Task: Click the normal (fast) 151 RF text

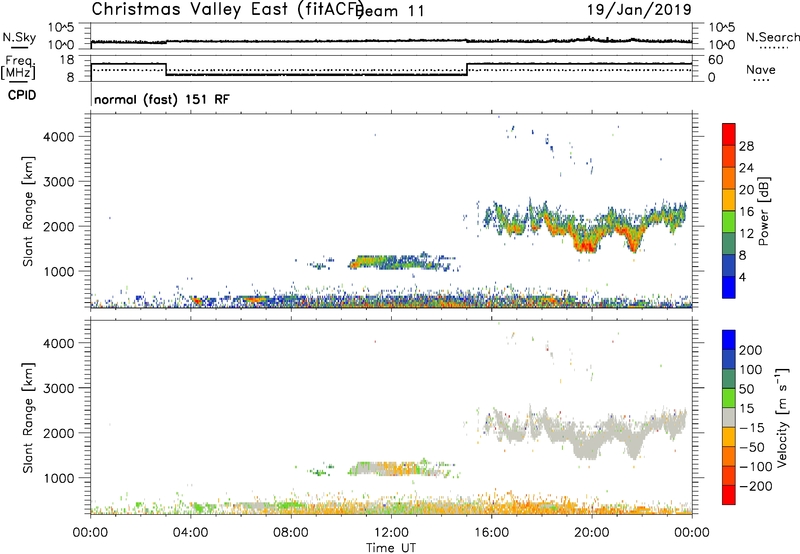Action: click(162, 99)
